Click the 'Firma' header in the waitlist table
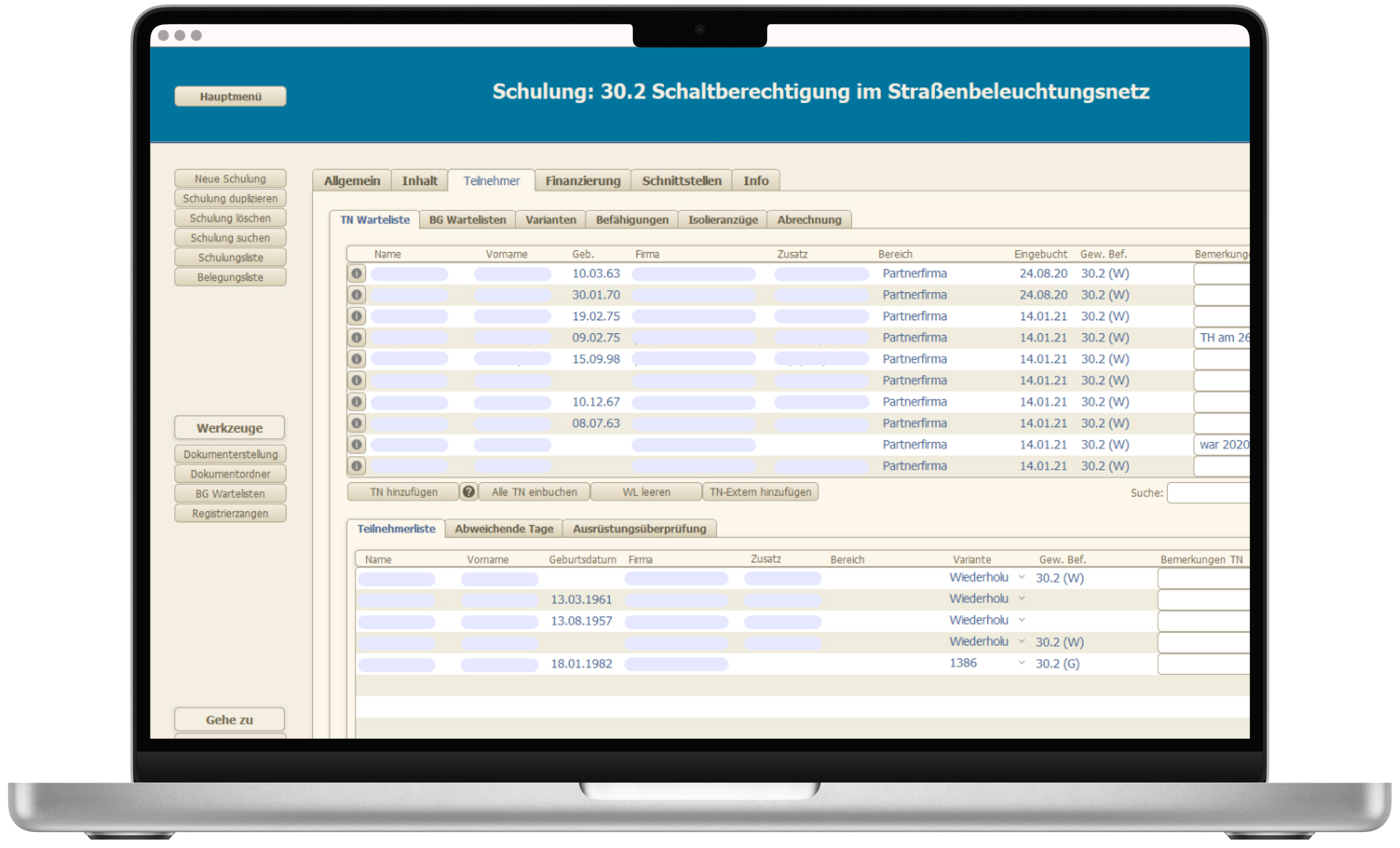Screen dimensions: 1400x848 coord(647,254)
